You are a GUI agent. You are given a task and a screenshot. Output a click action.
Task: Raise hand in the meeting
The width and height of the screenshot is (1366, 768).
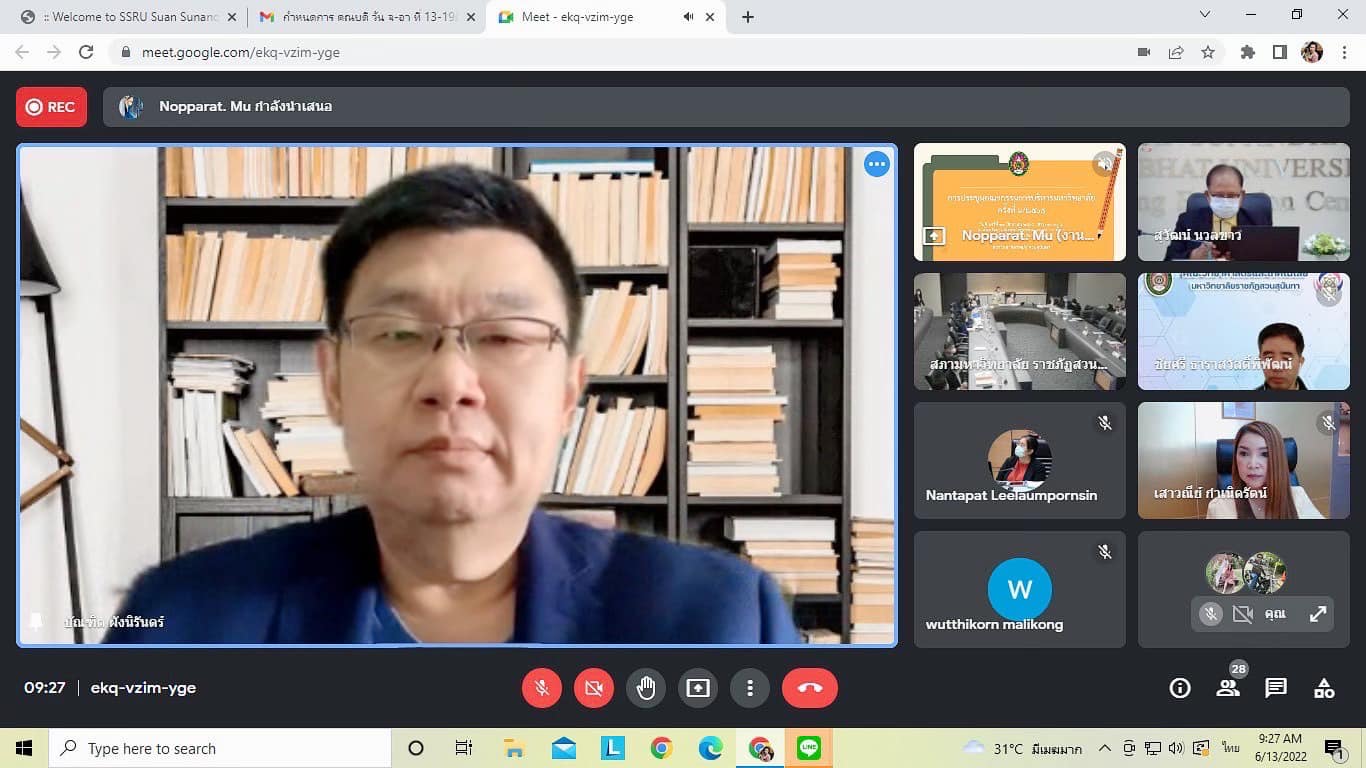[646, 688]
